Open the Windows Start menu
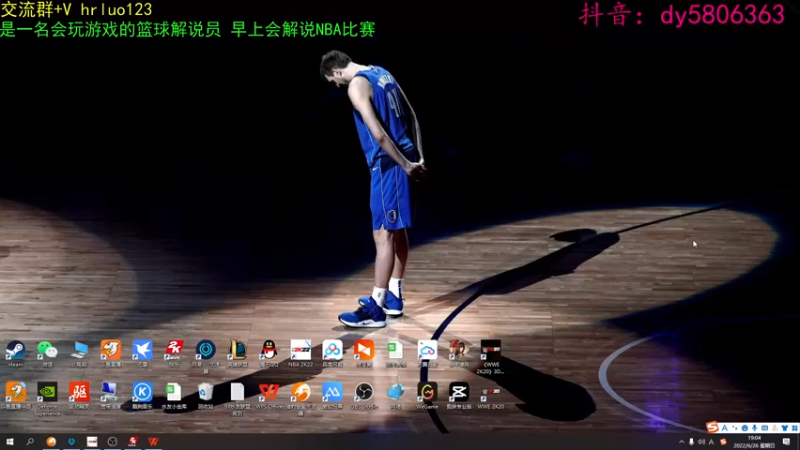Screen dimensions: 800x450 click(x=10, y=441)
